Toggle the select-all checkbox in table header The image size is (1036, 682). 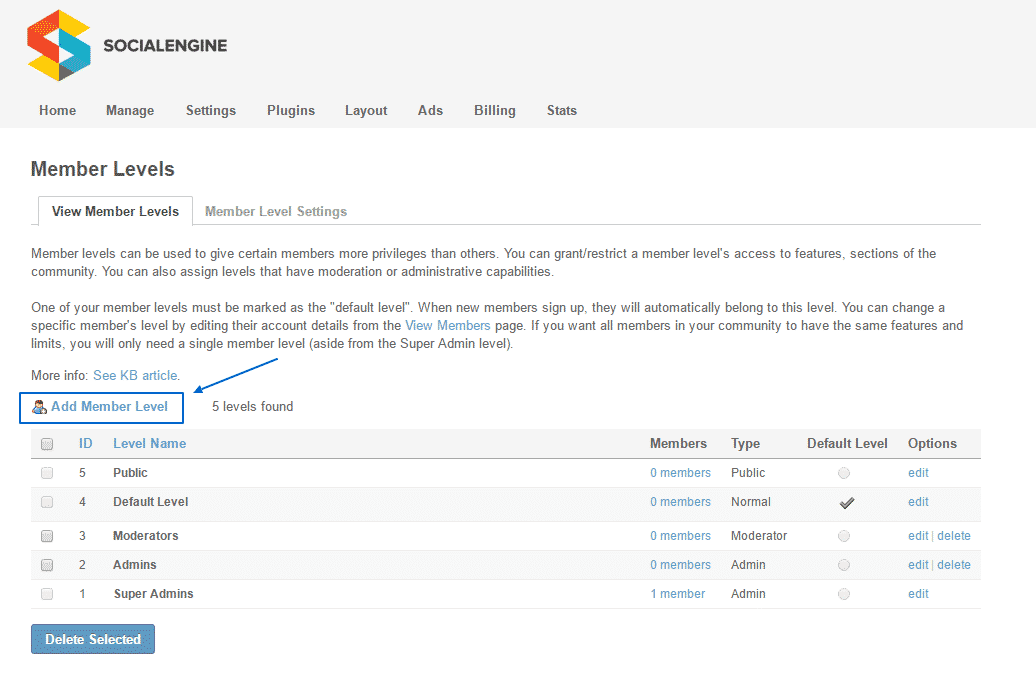pos(47,444)
